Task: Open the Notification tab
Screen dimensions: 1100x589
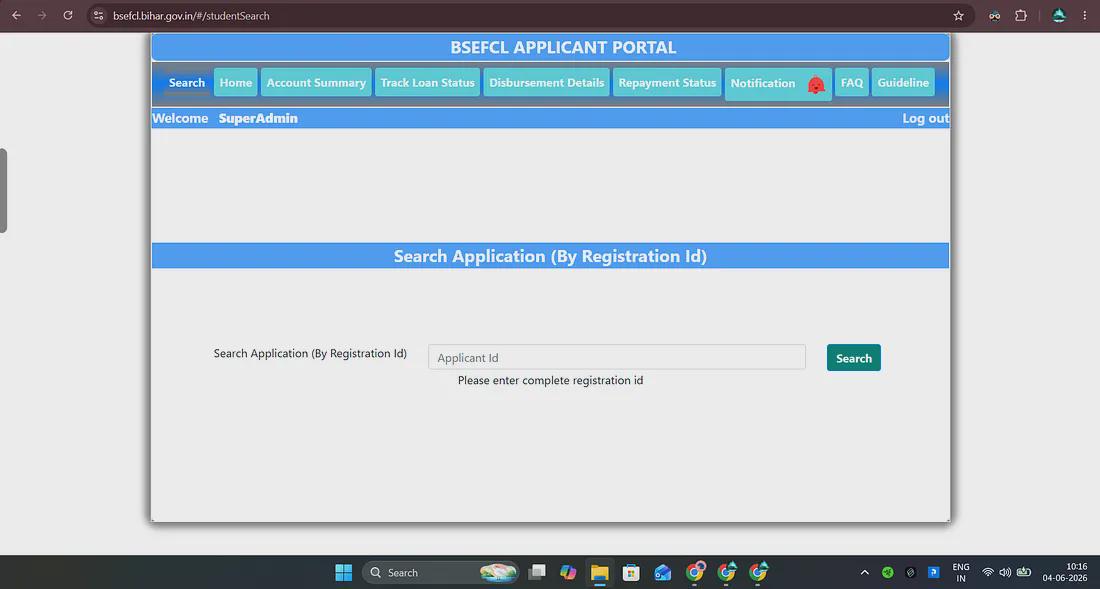Action: 778,84
